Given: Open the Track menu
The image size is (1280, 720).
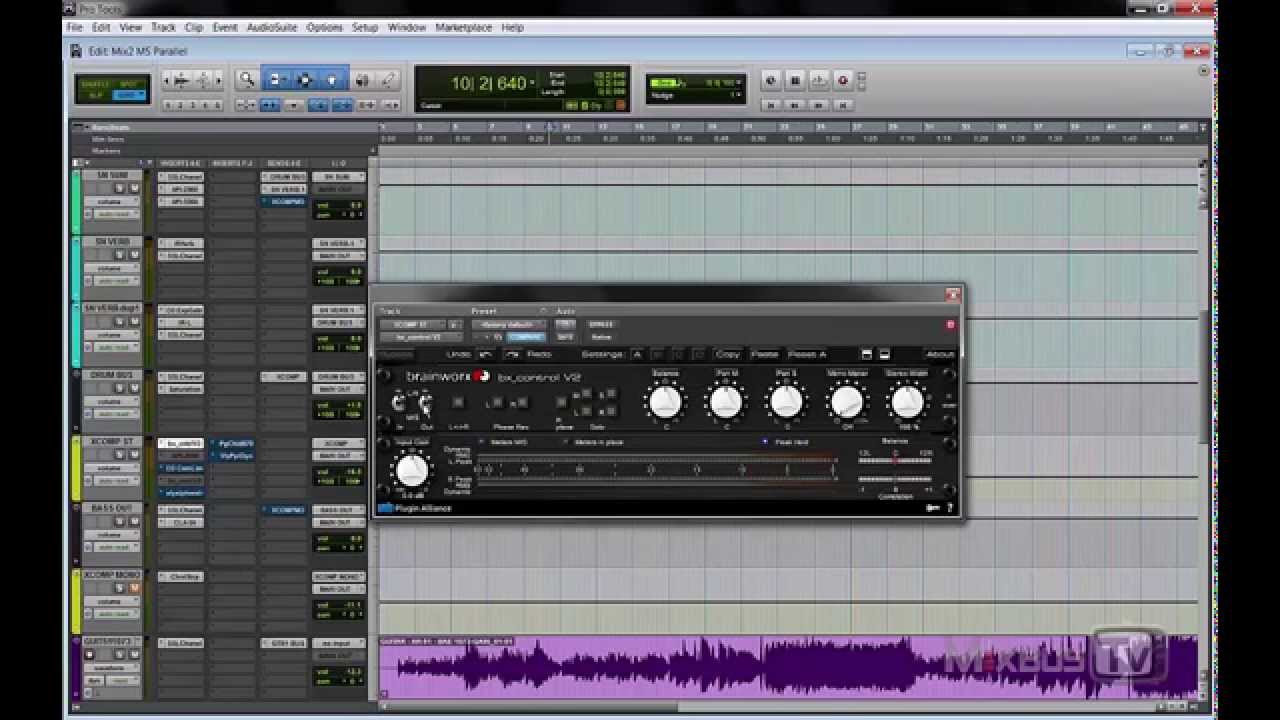Looking at the screenshot, I should click(163, 27).
